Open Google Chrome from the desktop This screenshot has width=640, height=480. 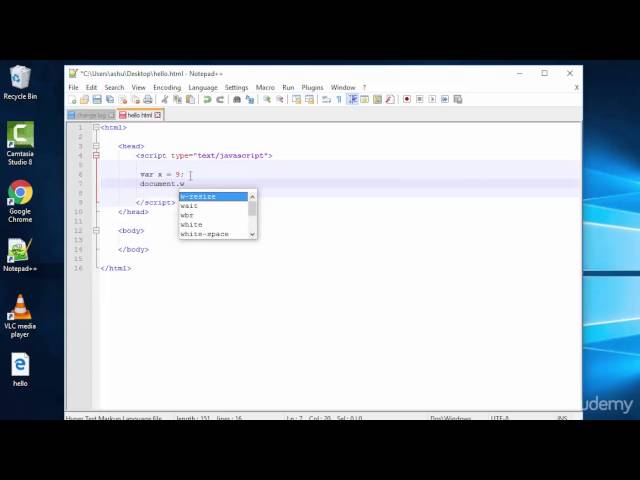20,197
